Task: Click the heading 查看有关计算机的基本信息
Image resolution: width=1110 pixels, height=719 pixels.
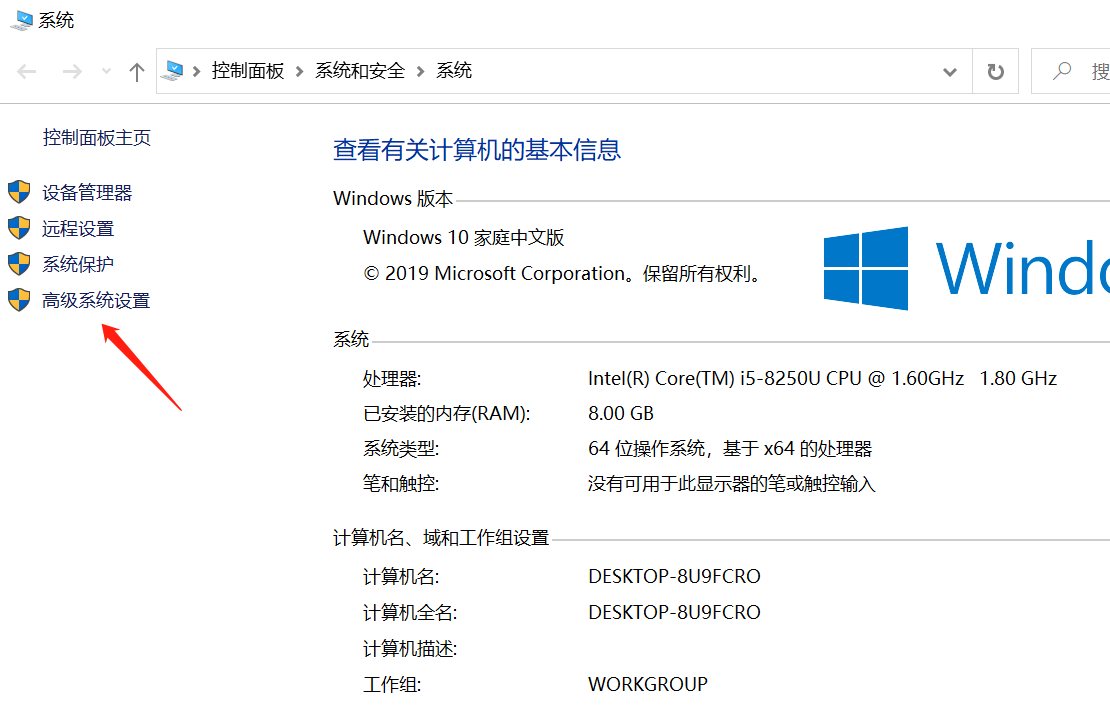Action: click(477, 150)
